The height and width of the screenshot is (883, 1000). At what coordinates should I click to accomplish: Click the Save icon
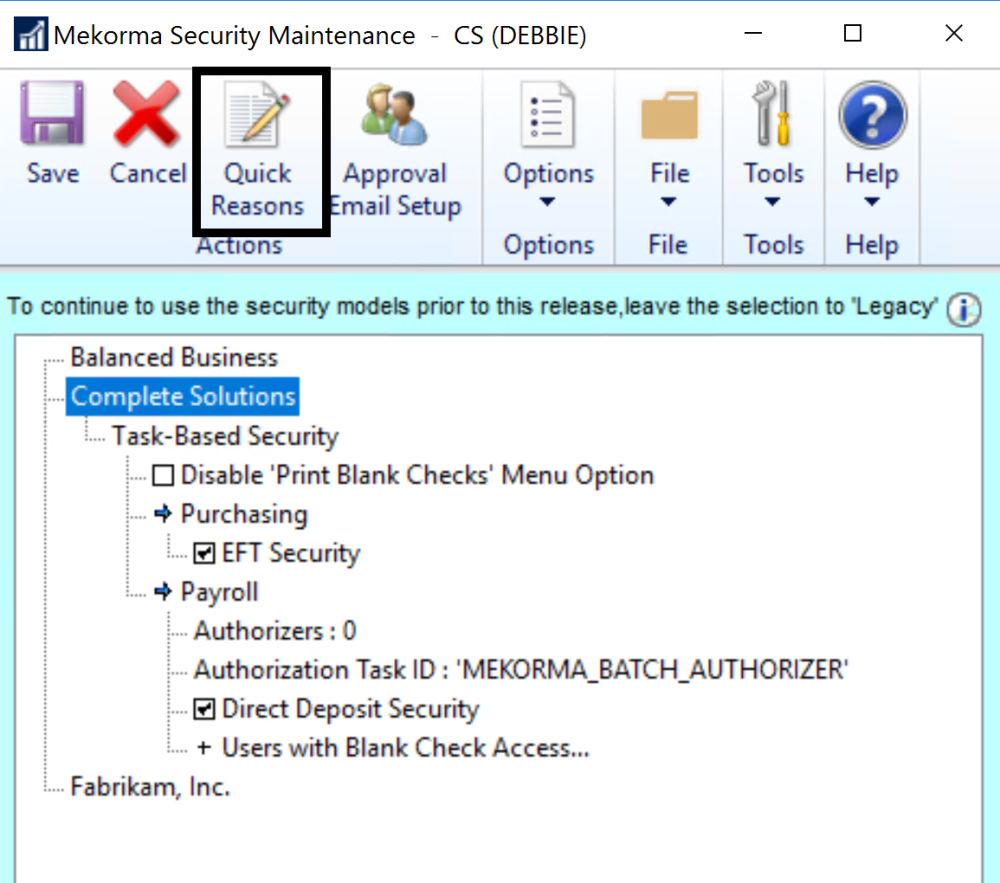(52, 115)
